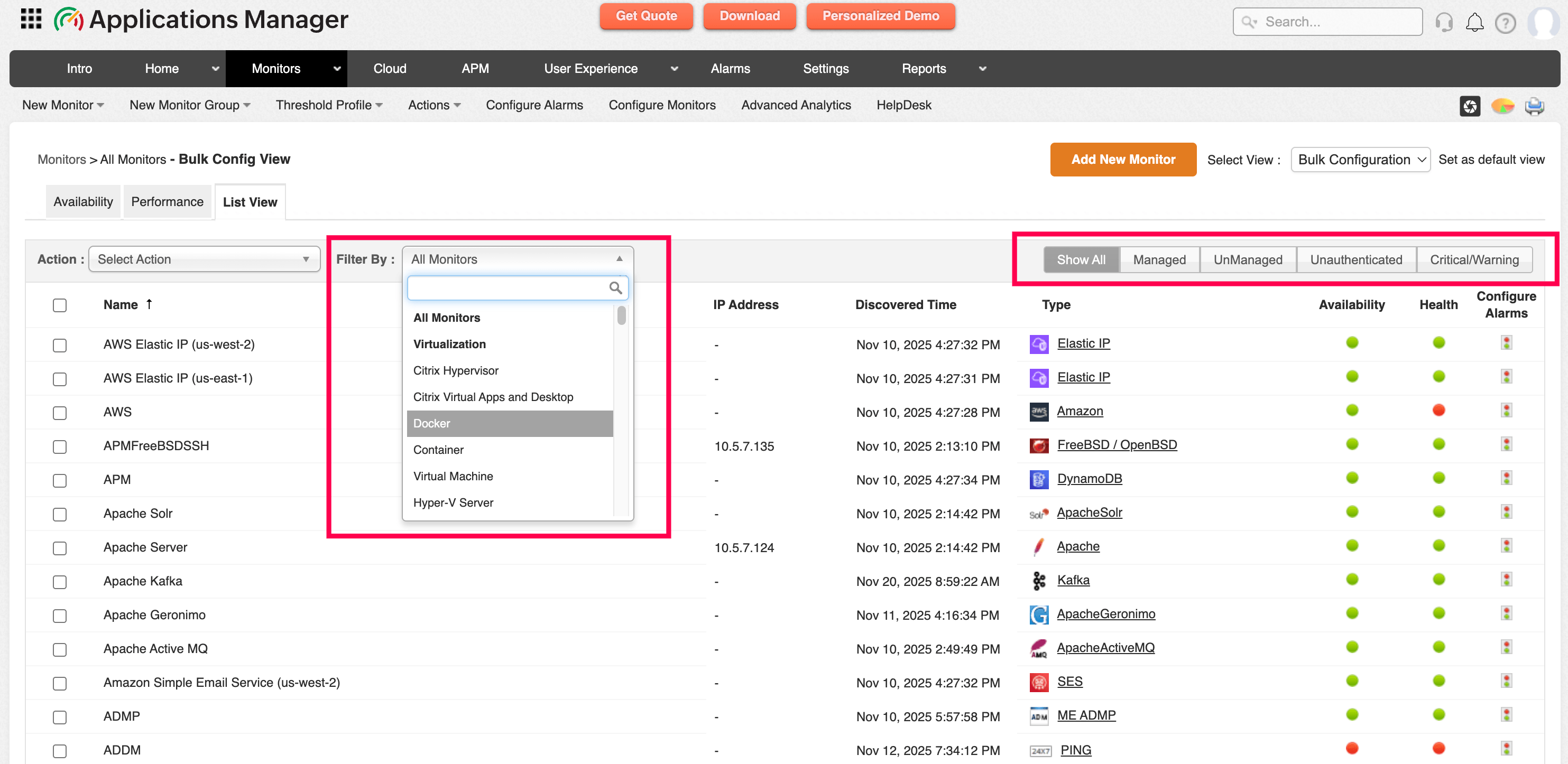Click the ApacheActiveMQ type icon
This screenshot has width=1568, height=764.
click(1038, 648)
